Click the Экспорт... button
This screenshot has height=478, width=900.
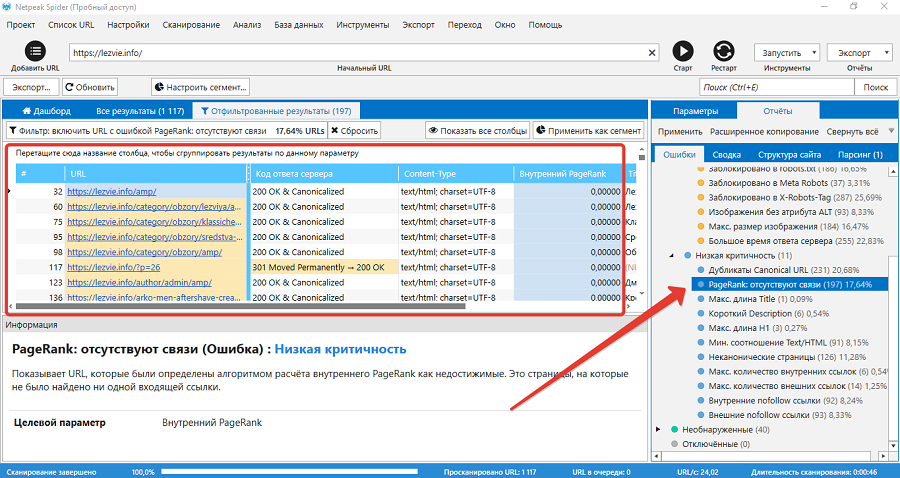[x=31, y=87]
